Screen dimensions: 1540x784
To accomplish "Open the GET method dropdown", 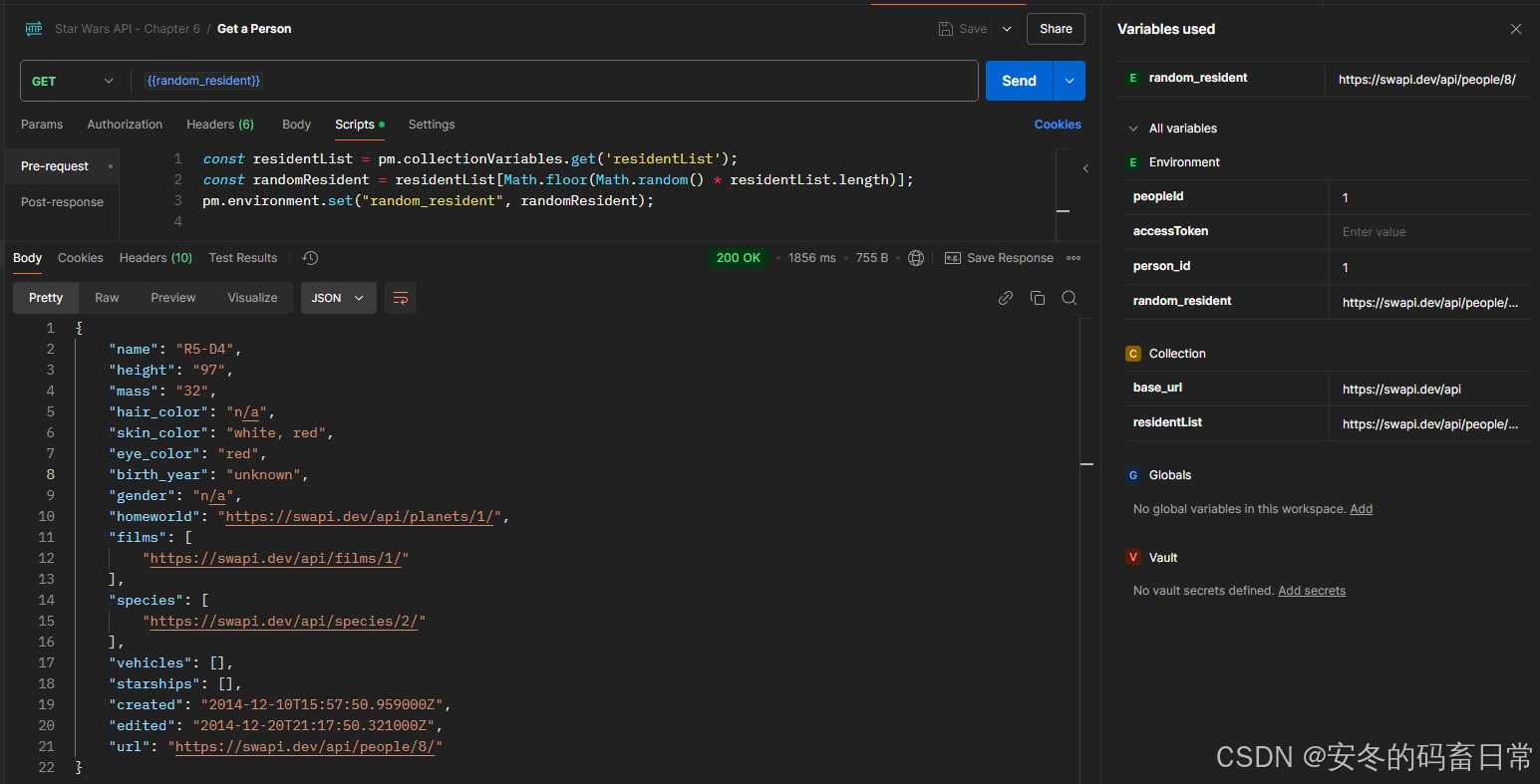I will [x=73, y=81].
